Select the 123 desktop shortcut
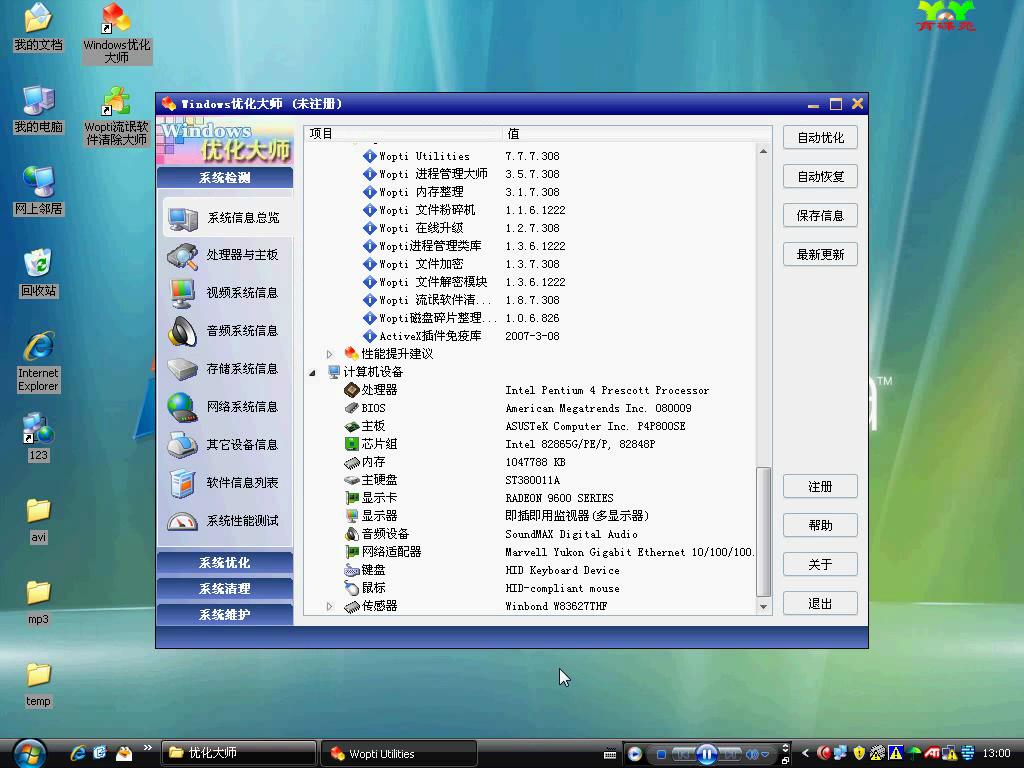 click(x=38, y=437)
